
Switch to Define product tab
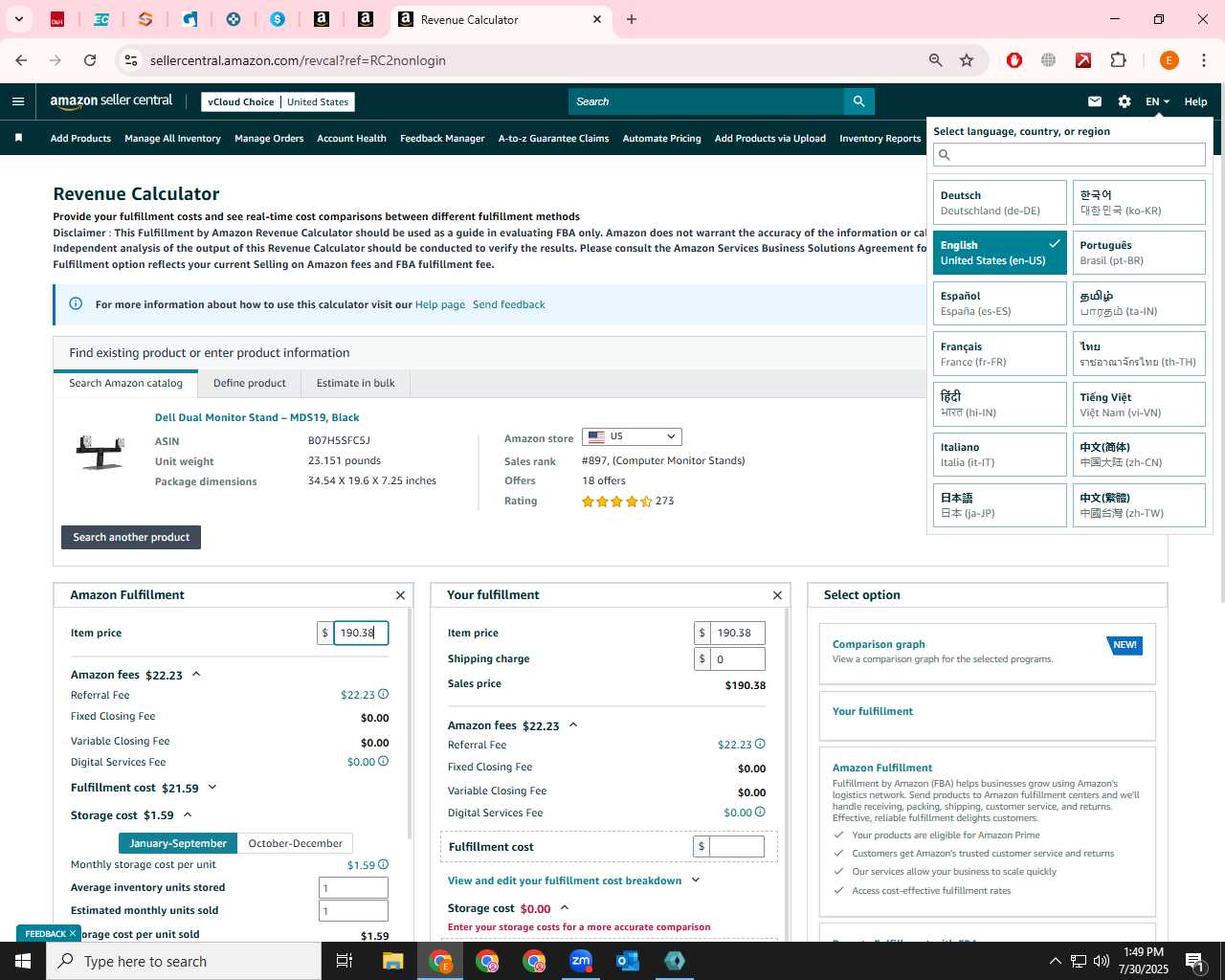pos(249,383)
